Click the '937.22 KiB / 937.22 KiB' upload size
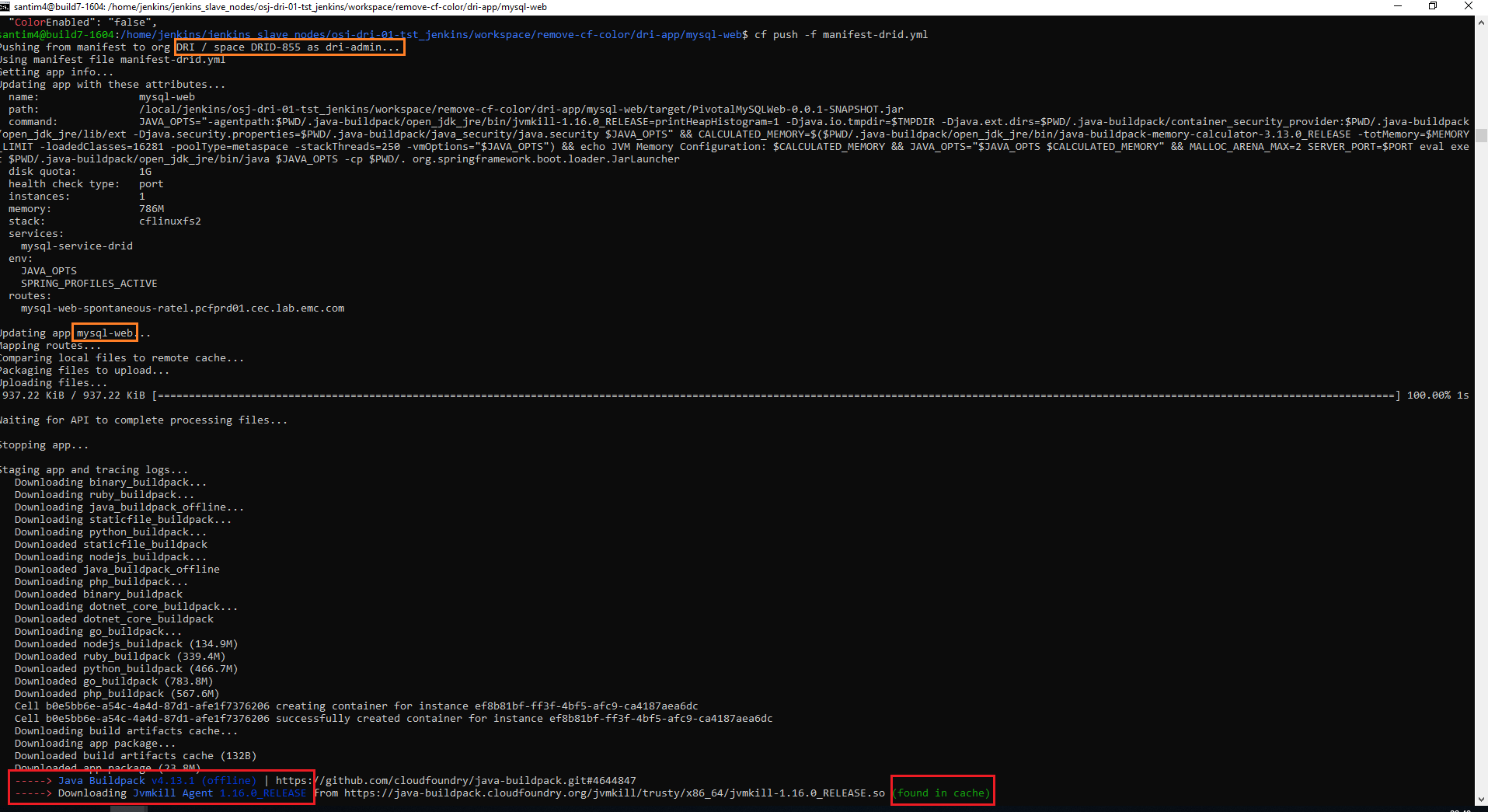 pos(74,396)
